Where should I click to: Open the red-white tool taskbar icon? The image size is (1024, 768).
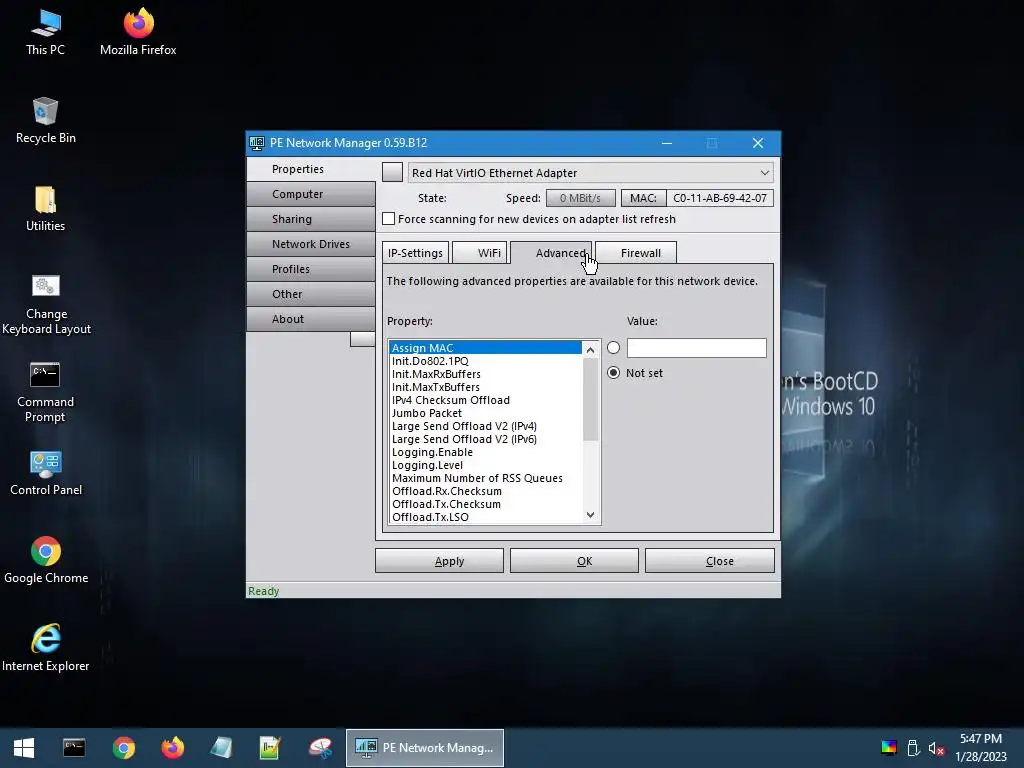(320, 748)
